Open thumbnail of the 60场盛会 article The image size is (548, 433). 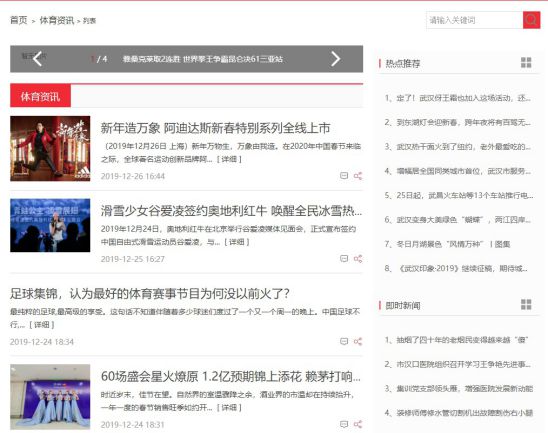pyautogui.click(x=50, y=397)
